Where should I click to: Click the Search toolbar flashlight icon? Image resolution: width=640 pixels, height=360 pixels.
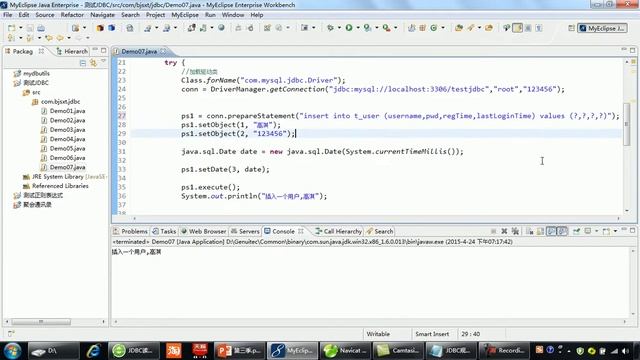471,28
